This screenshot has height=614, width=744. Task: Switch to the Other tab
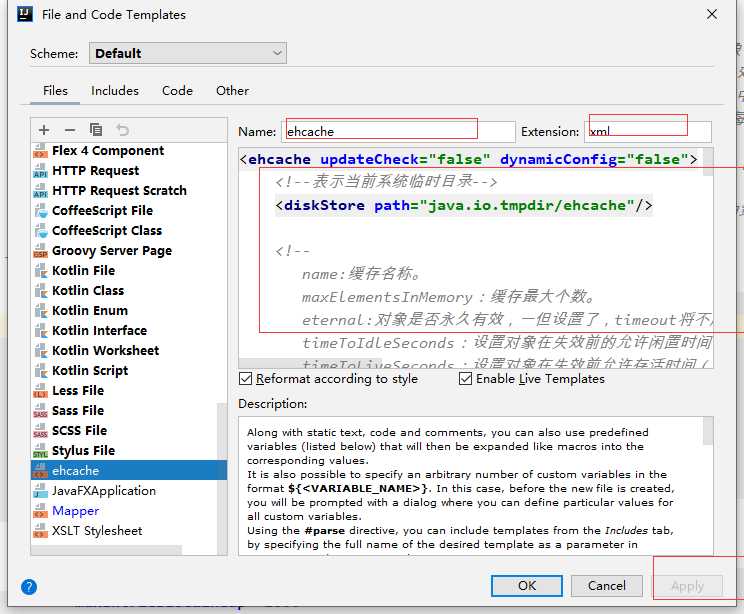[232, 90]
